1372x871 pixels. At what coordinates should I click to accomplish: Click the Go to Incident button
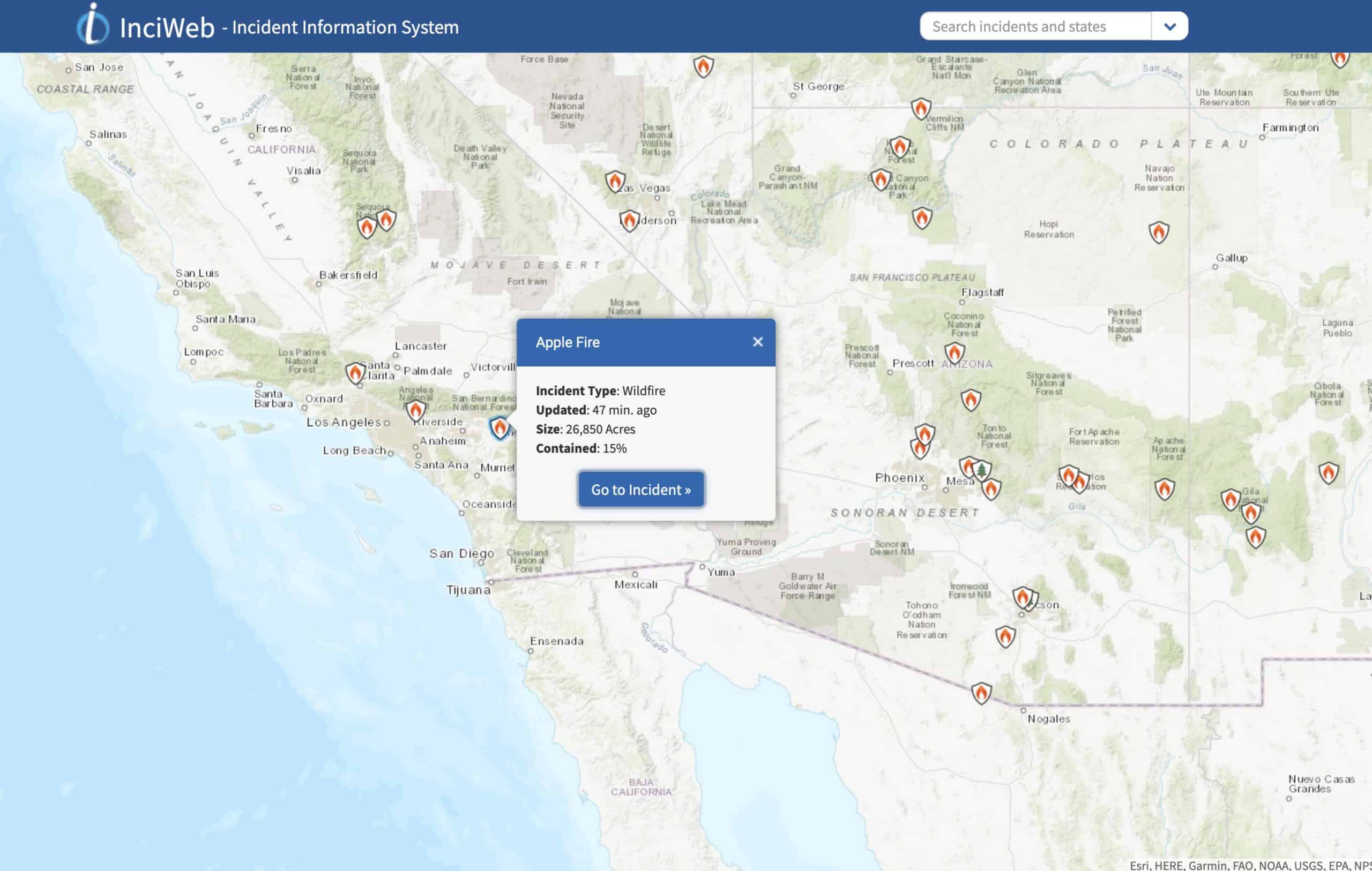[x=640, y=489]
